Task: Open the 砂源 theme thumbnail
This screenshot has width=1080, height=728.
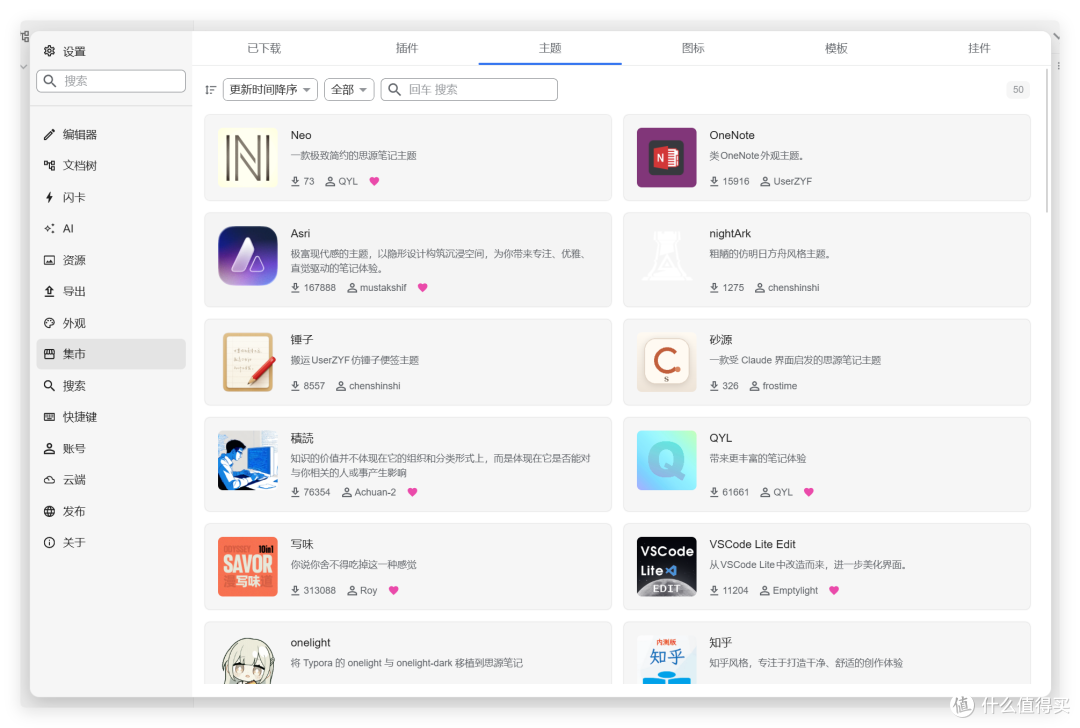Action: [x=667, y=362]
